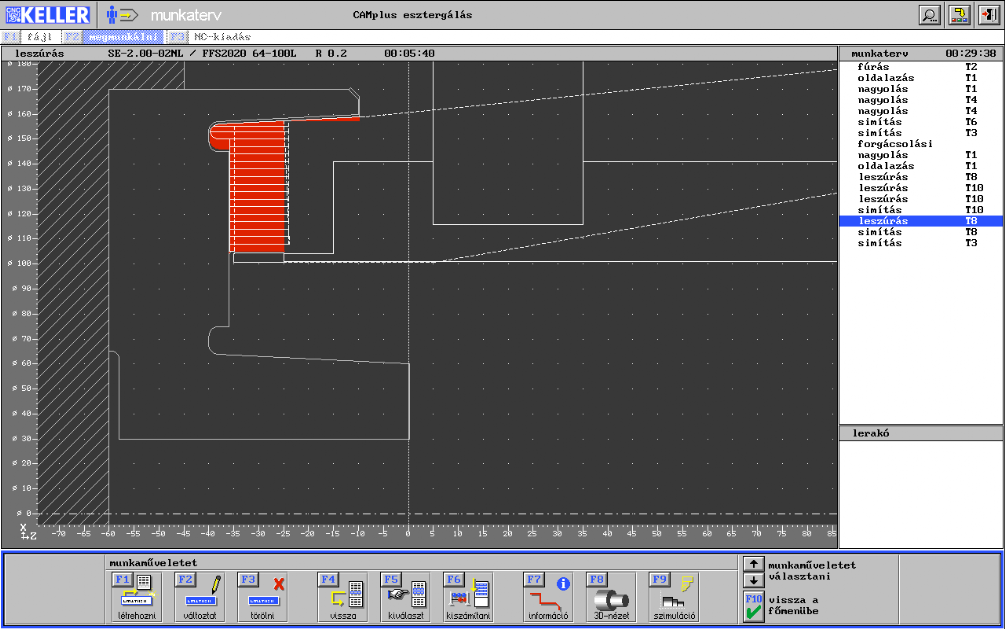Select the simítás T8 row
The width and height of the screenshot is (1005, 629).
pos(921,231)
